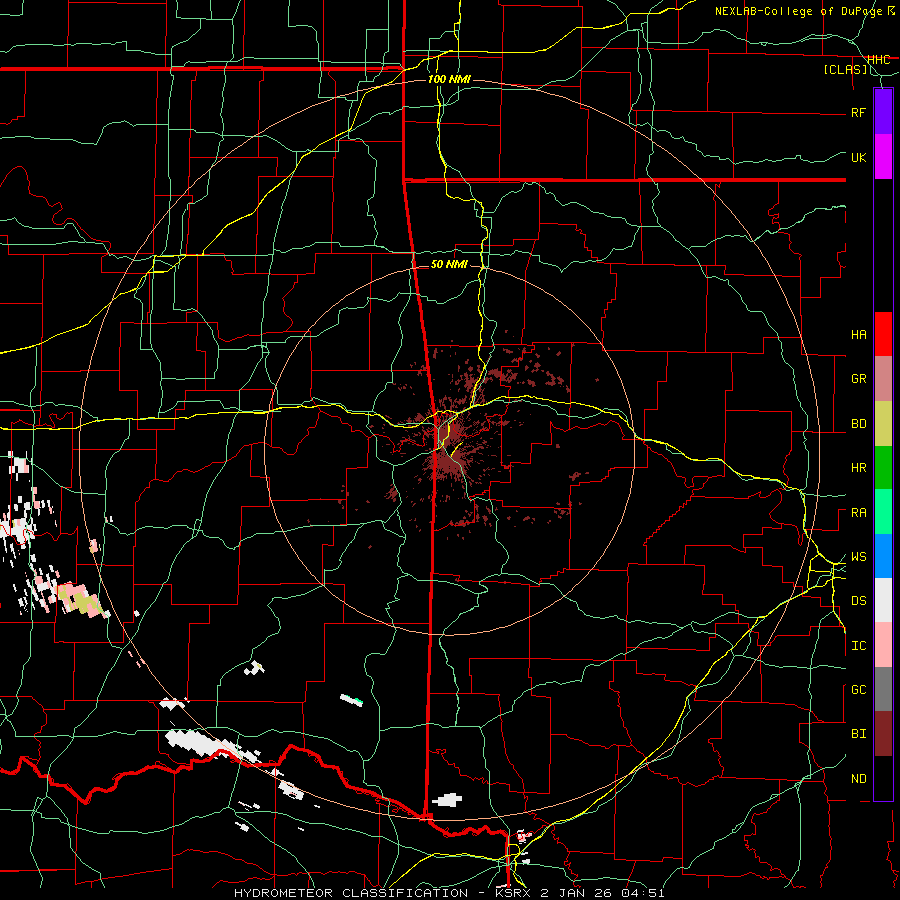Image resolution: width=900 pixels, height=900 pixels.
Task: Click the BI legend label
Action: pos(858,734)
